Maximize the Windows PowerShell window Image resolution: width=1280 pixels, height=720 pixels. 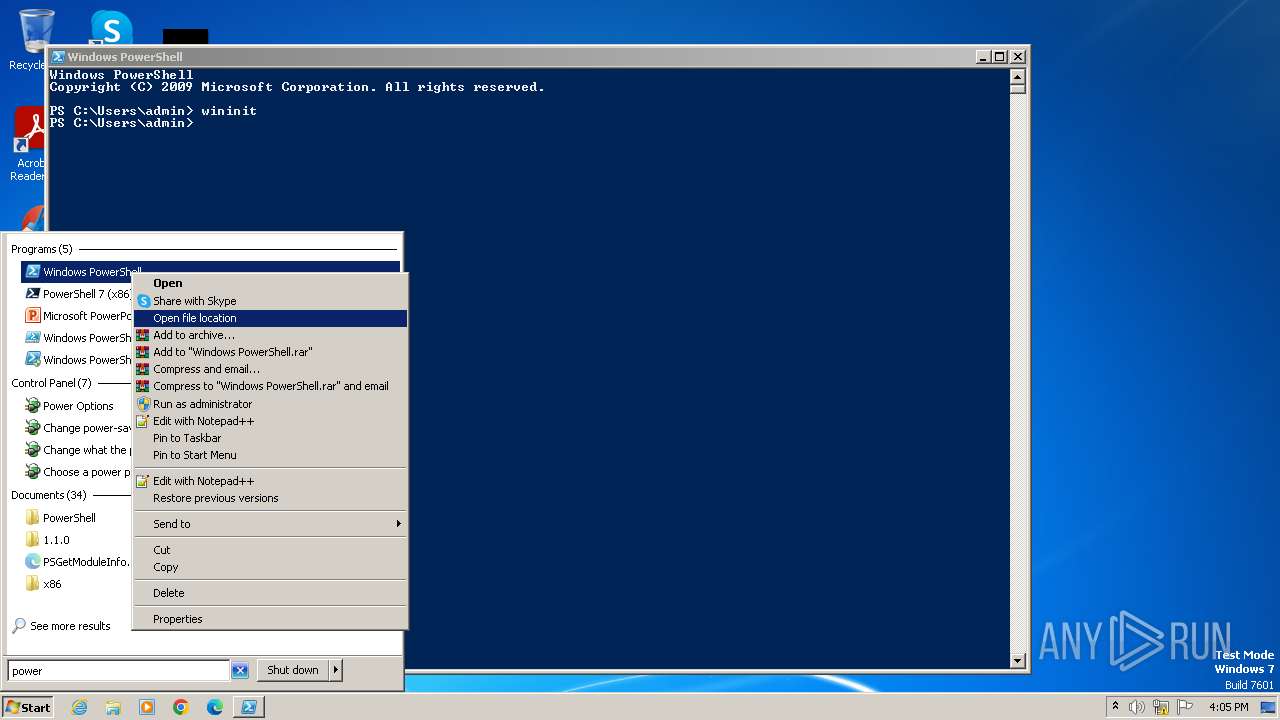[x=999, y=57]
